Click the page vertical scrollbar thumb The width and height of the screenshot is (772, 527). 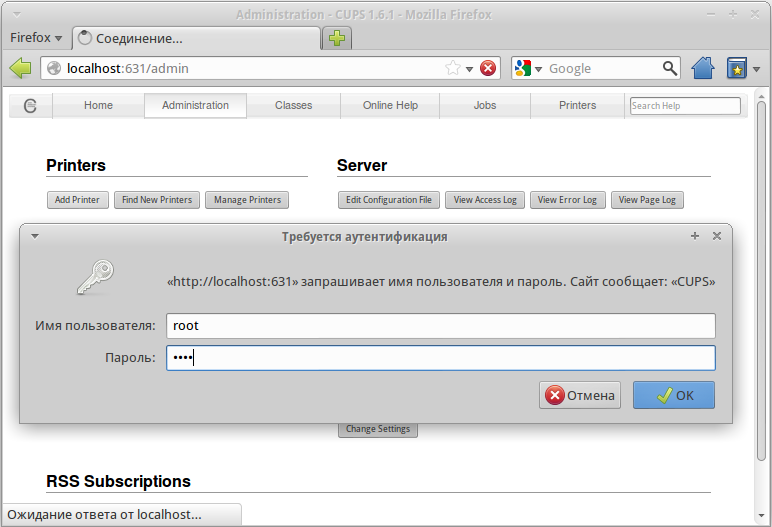tap(761, 281)
